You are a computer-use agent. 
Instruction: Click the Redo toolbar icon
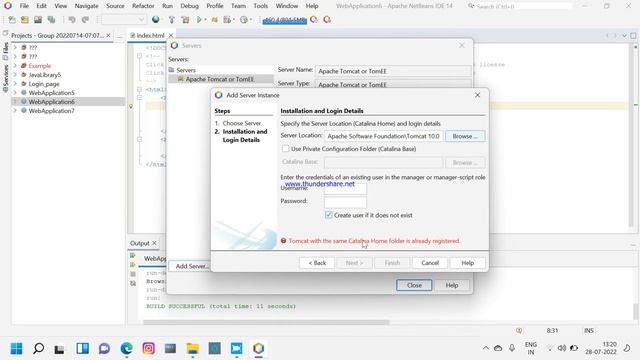pos(85,20)
